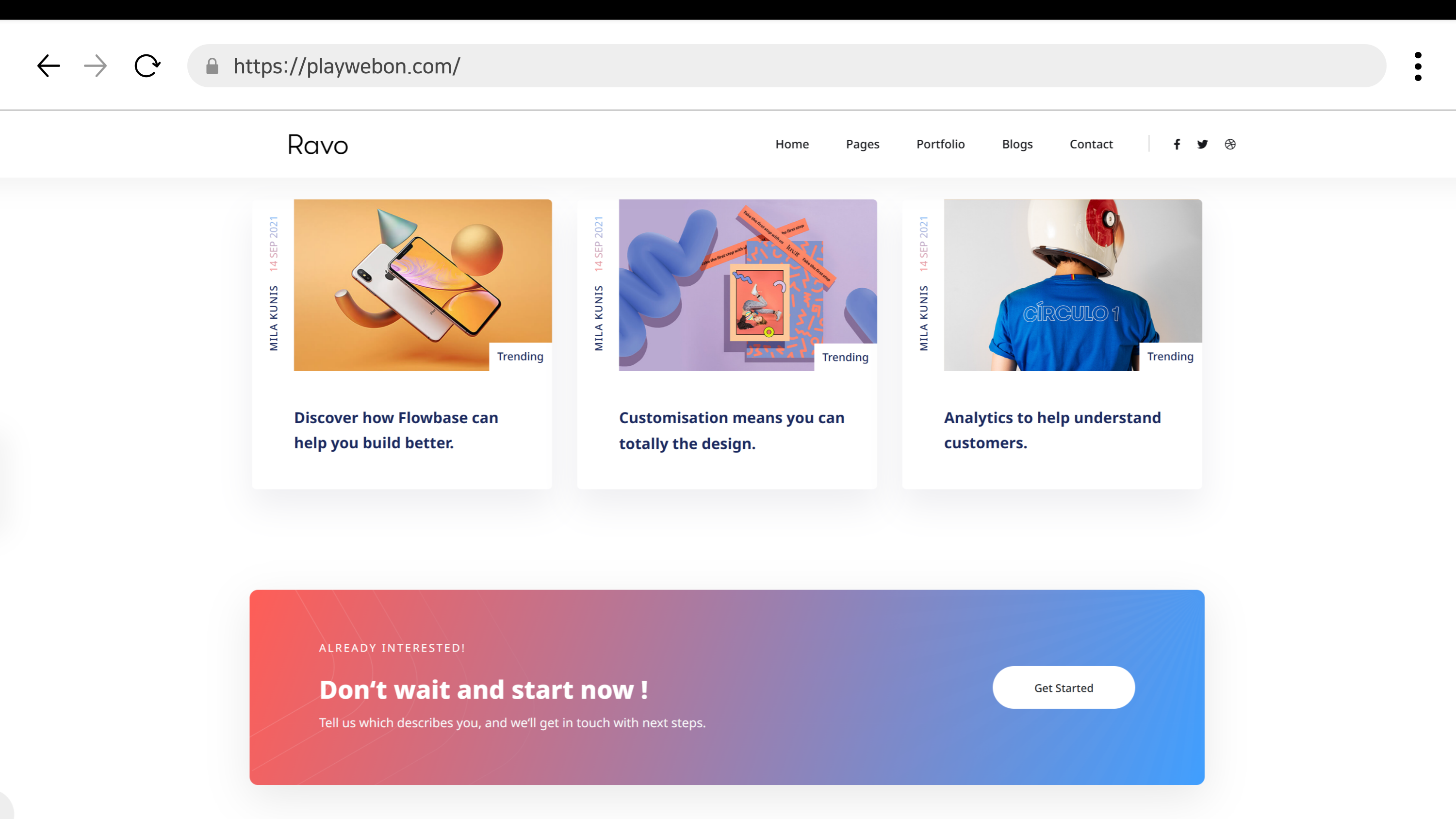1456x819 pixels.
Task: Open the browser three-dot menu
Action: click(x=1418, y=66)
